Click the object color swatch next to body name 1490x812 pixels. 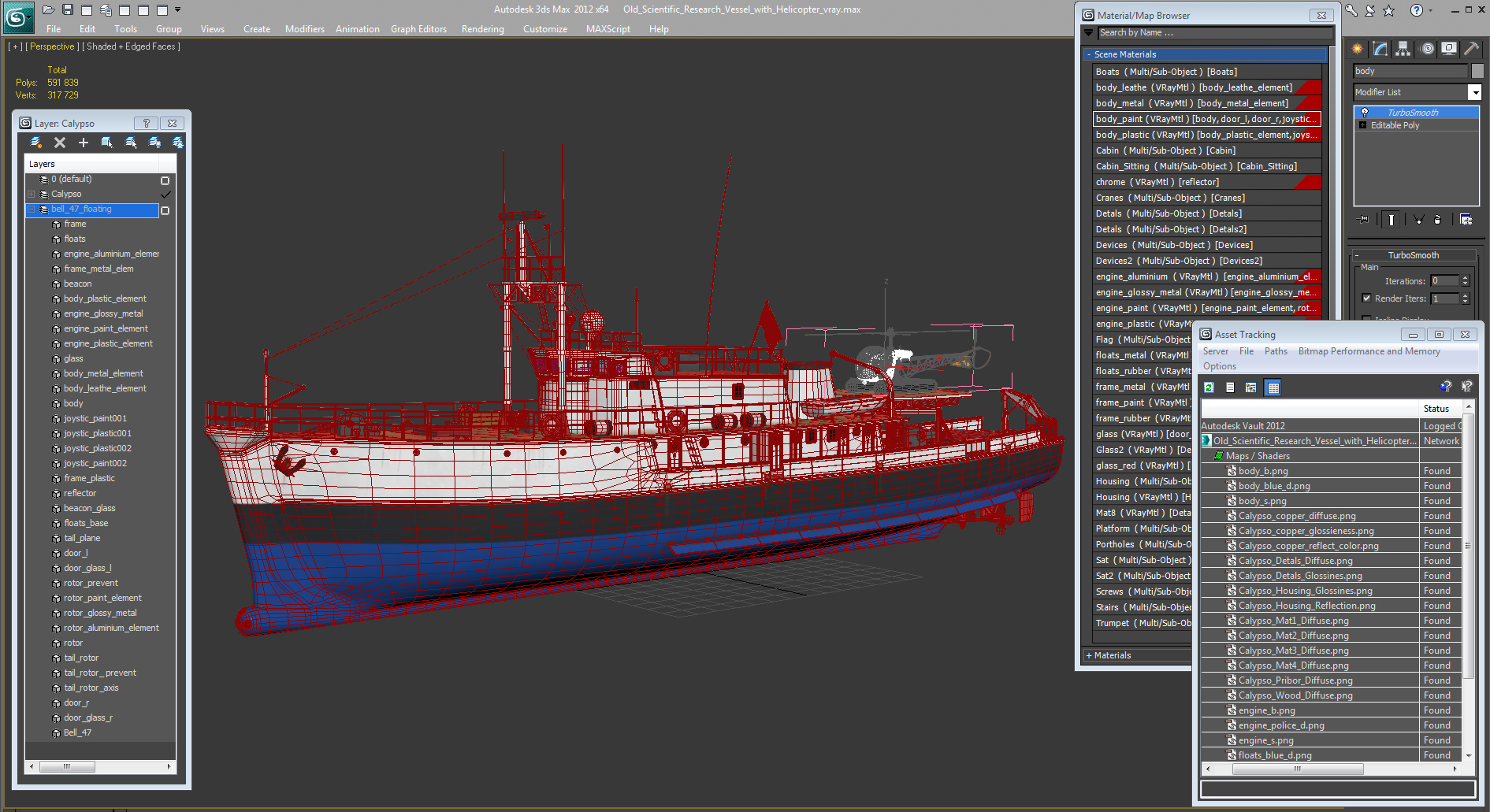[1477, 71]
